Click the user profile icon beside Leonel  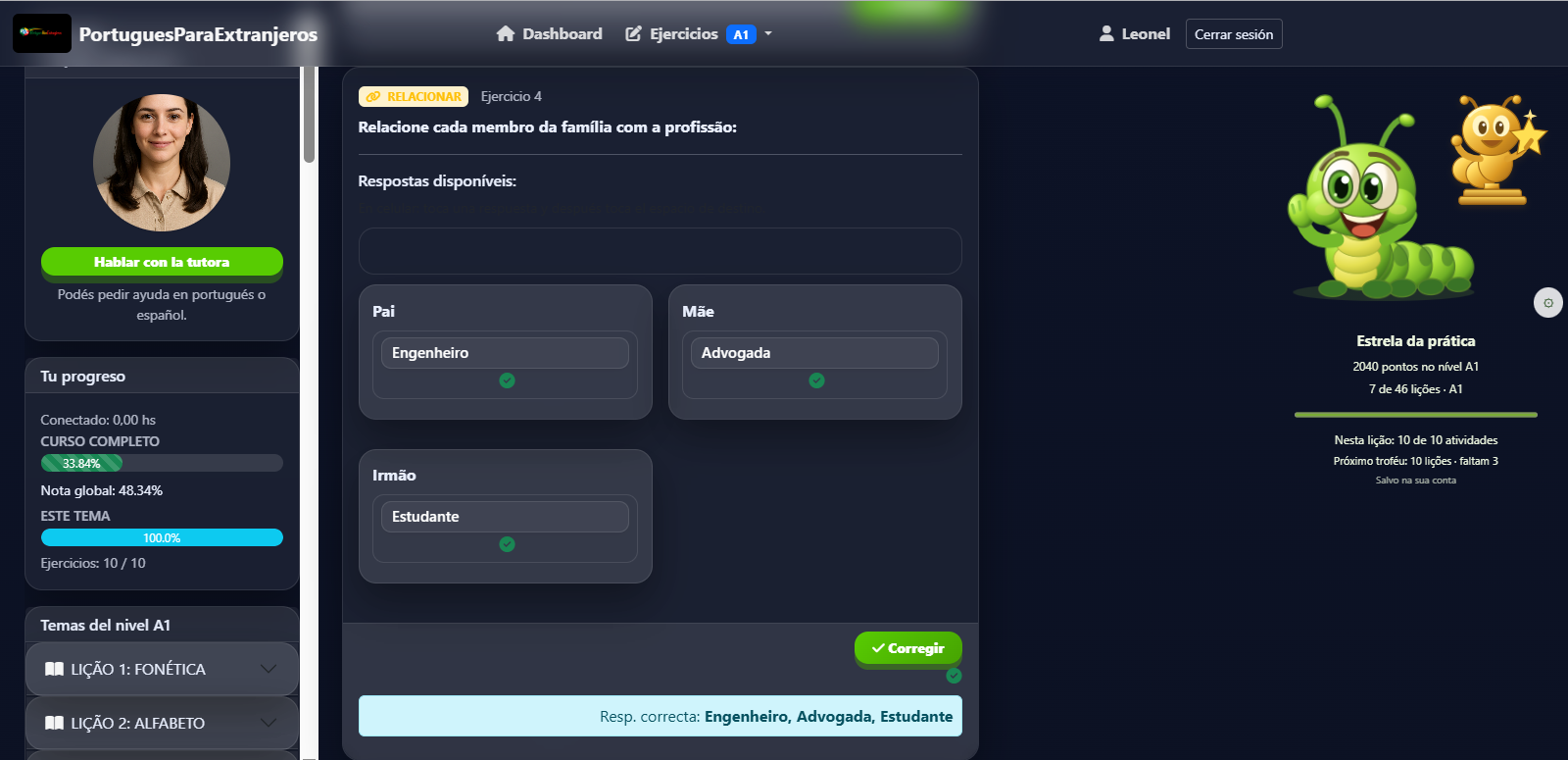coord(1106,33)
